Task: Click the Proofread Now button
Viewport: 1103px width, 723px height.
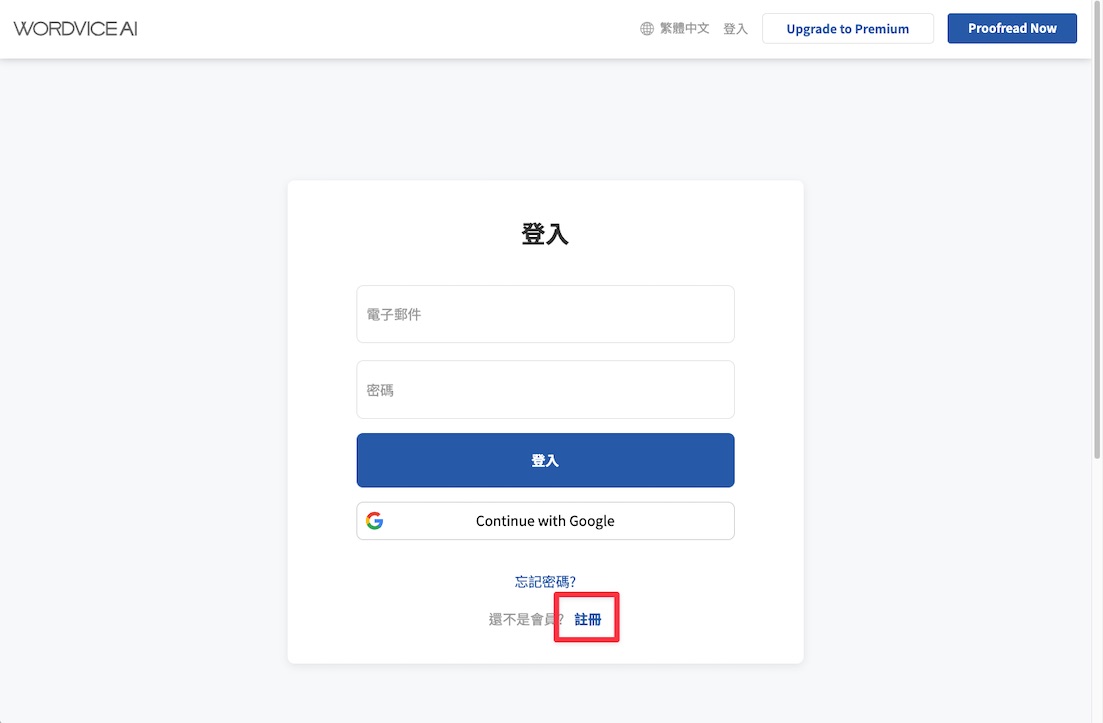Action: pyautogui.click(x=1012, y=28)
